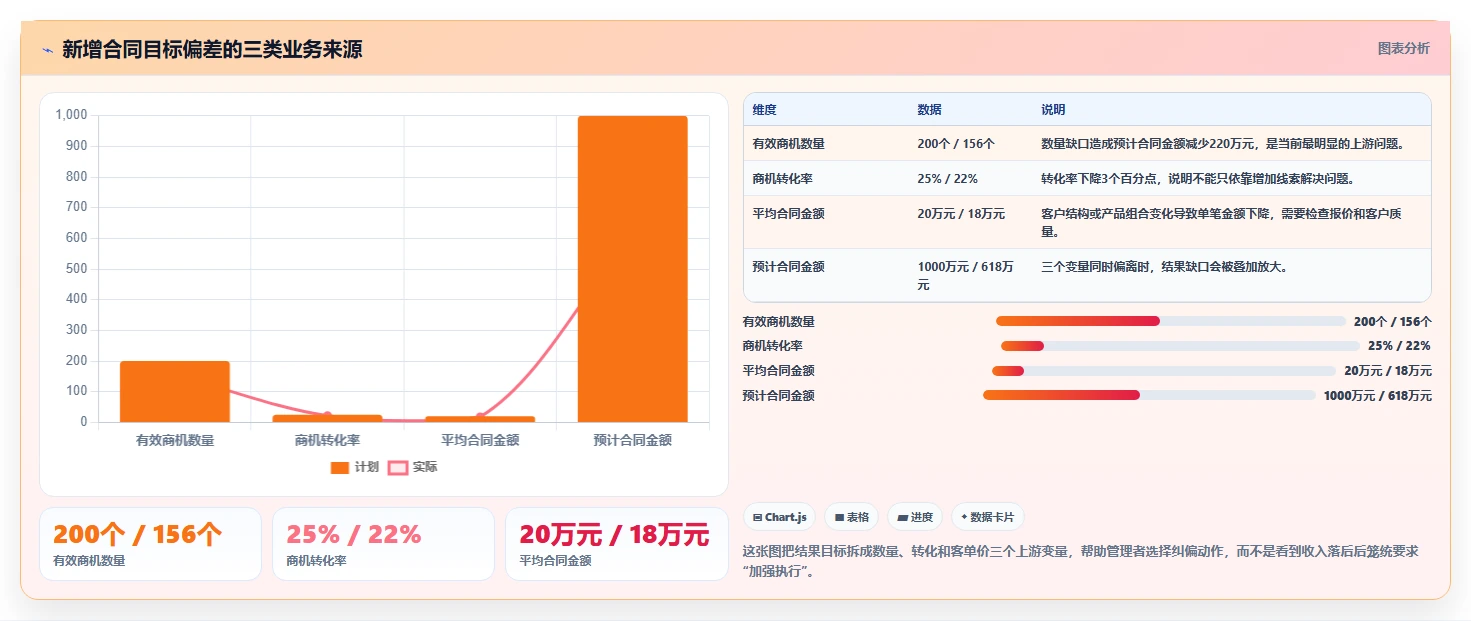The height and width of the screenshot is (621, 1471).
Task: Open the 20万元 / 18万元 data card
Action: tap(617, 544)
